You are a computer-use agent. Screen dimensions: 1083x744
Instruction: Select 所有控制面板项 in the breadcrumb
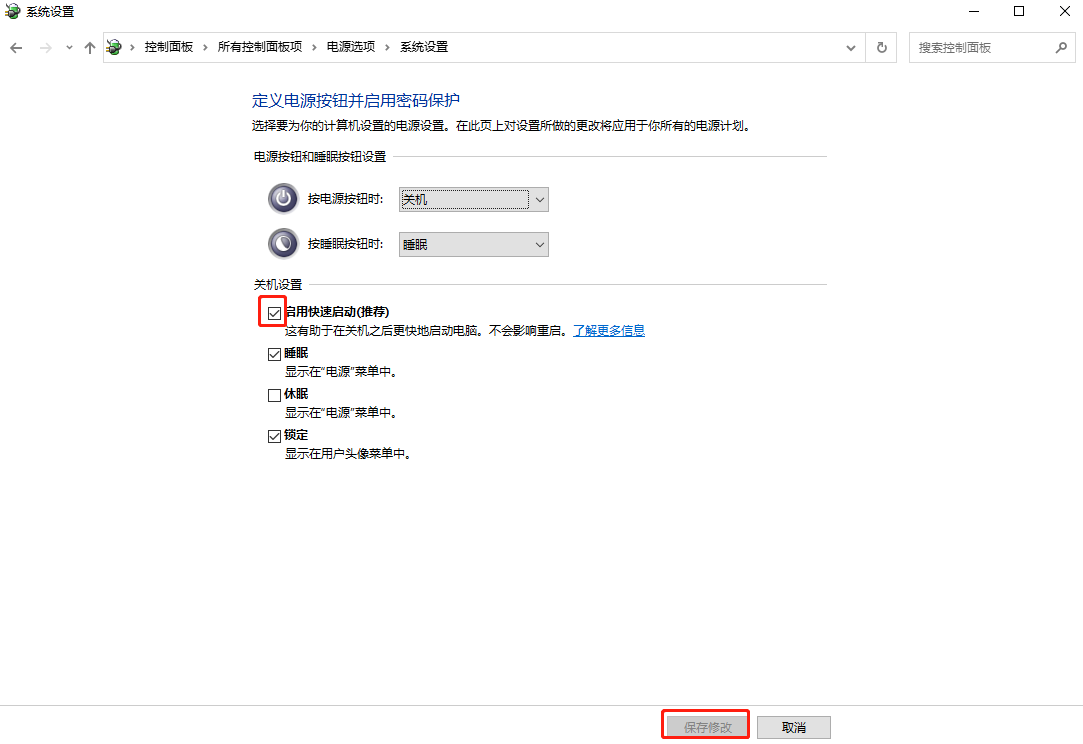260,47
